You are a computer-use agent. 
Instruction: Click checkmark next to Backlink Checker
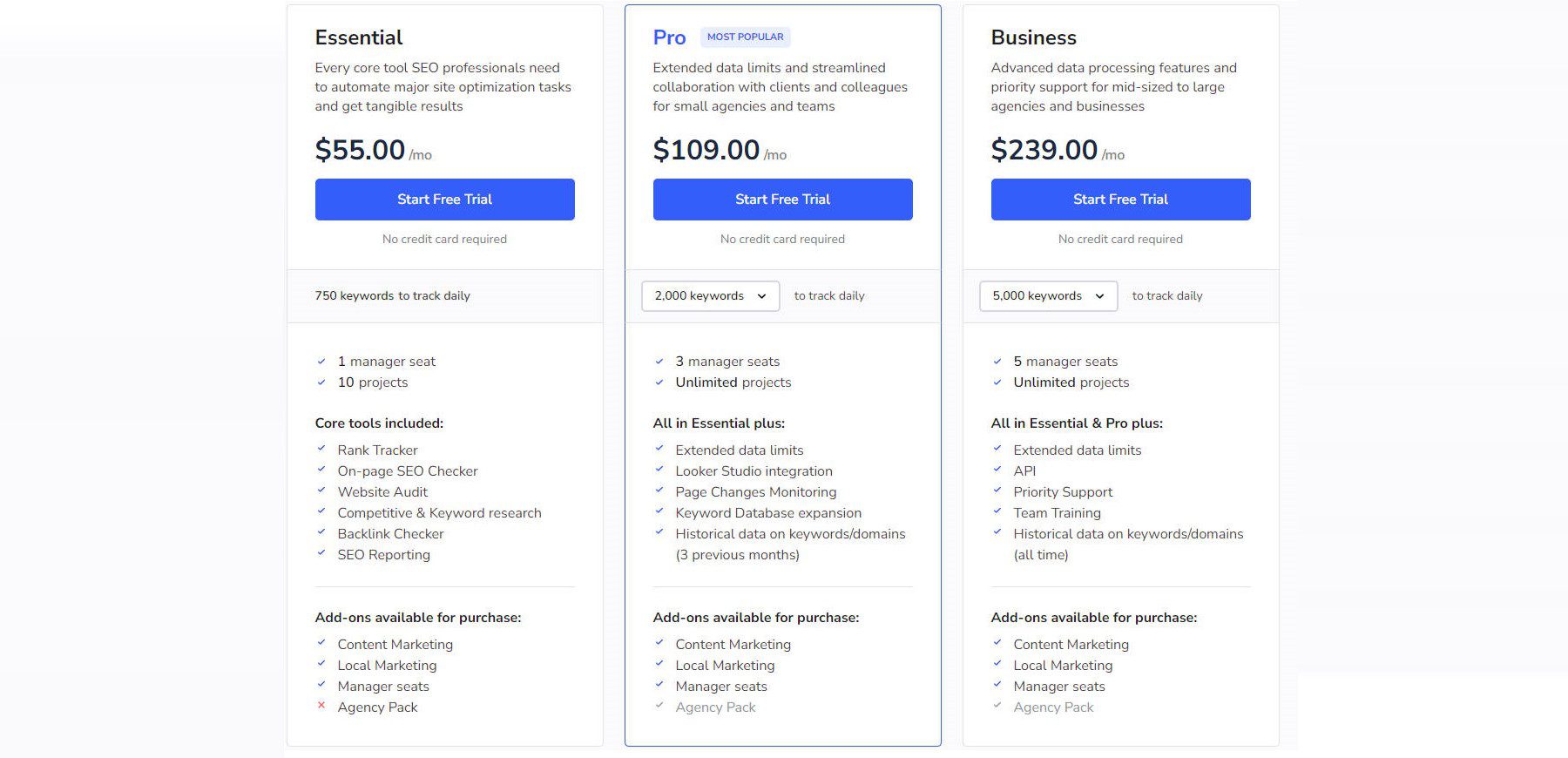click(321, 533)
